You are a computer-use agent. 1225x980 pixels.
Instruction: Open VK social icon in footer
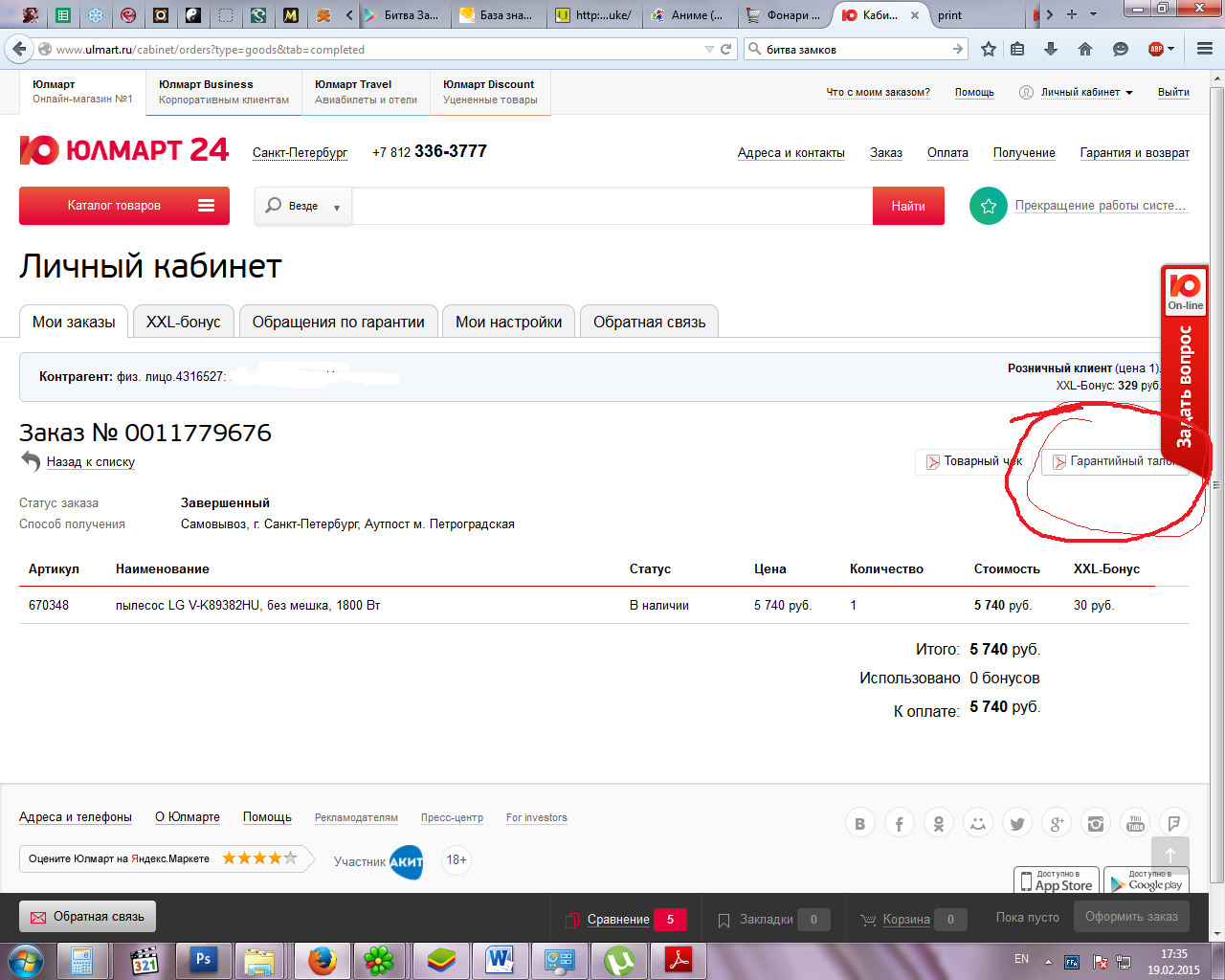(859, 823)
